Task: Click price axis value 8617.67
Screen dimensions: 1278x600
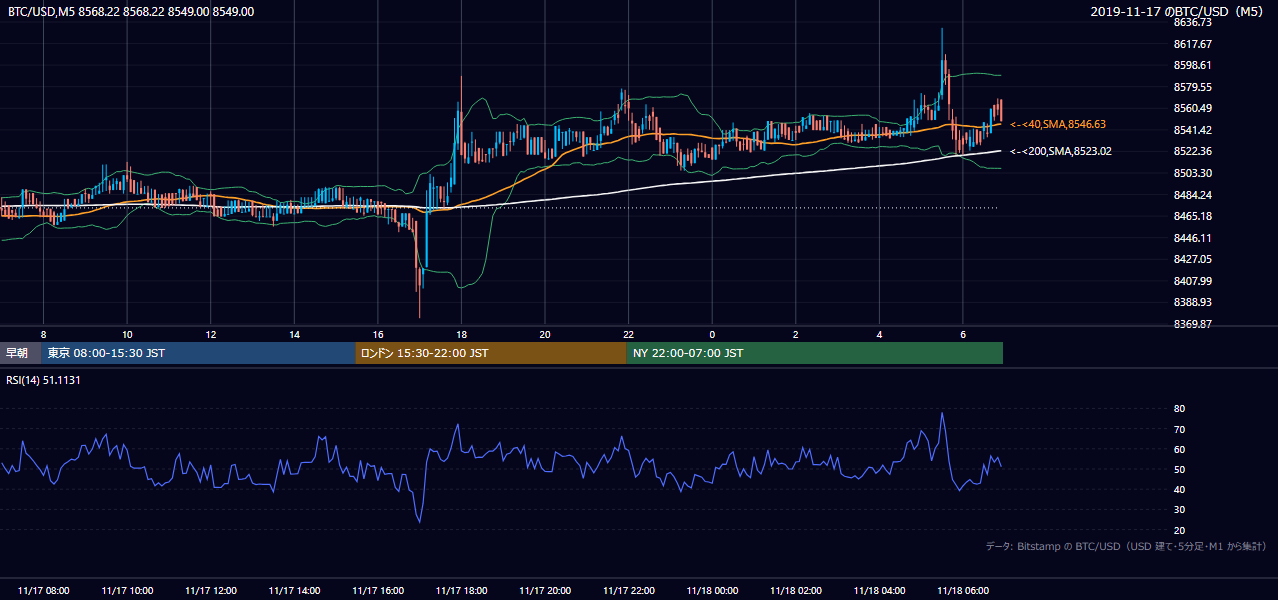Action: pyautogui.click(x=1193, y=44)
